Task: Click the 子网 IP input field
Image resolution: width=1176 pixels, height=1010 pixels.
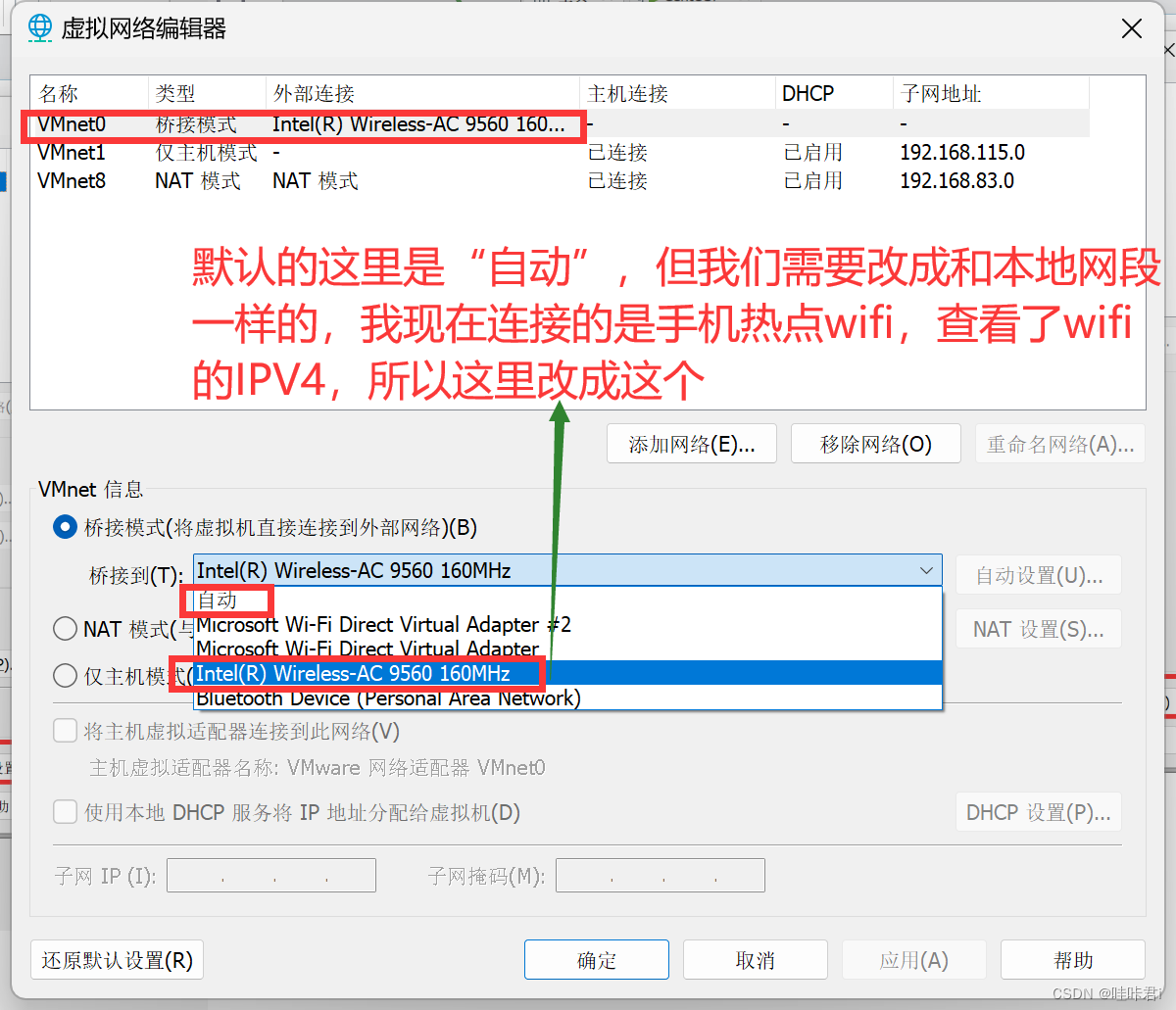Action: pyautogui.click(x=270, y=875)
